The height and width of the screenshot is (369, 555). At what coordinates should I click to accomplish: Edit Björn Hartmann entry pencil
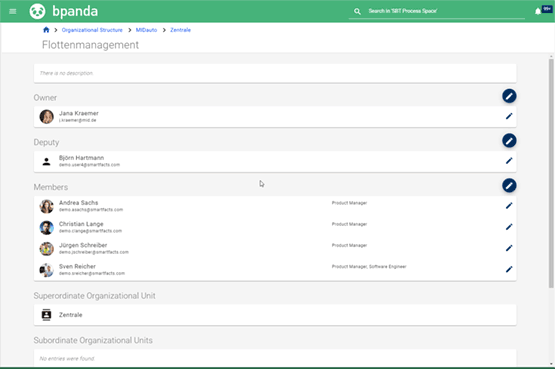509,161
